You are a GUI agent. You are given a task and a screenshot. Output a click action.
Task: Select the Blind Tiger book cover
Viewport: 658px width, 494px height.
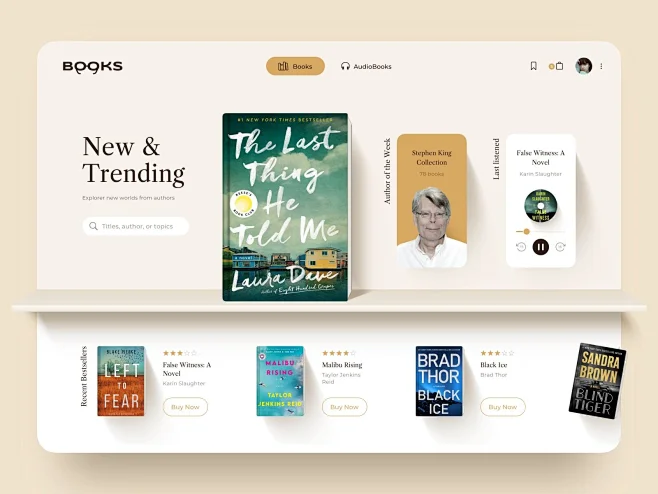click(x=597, y=381)
